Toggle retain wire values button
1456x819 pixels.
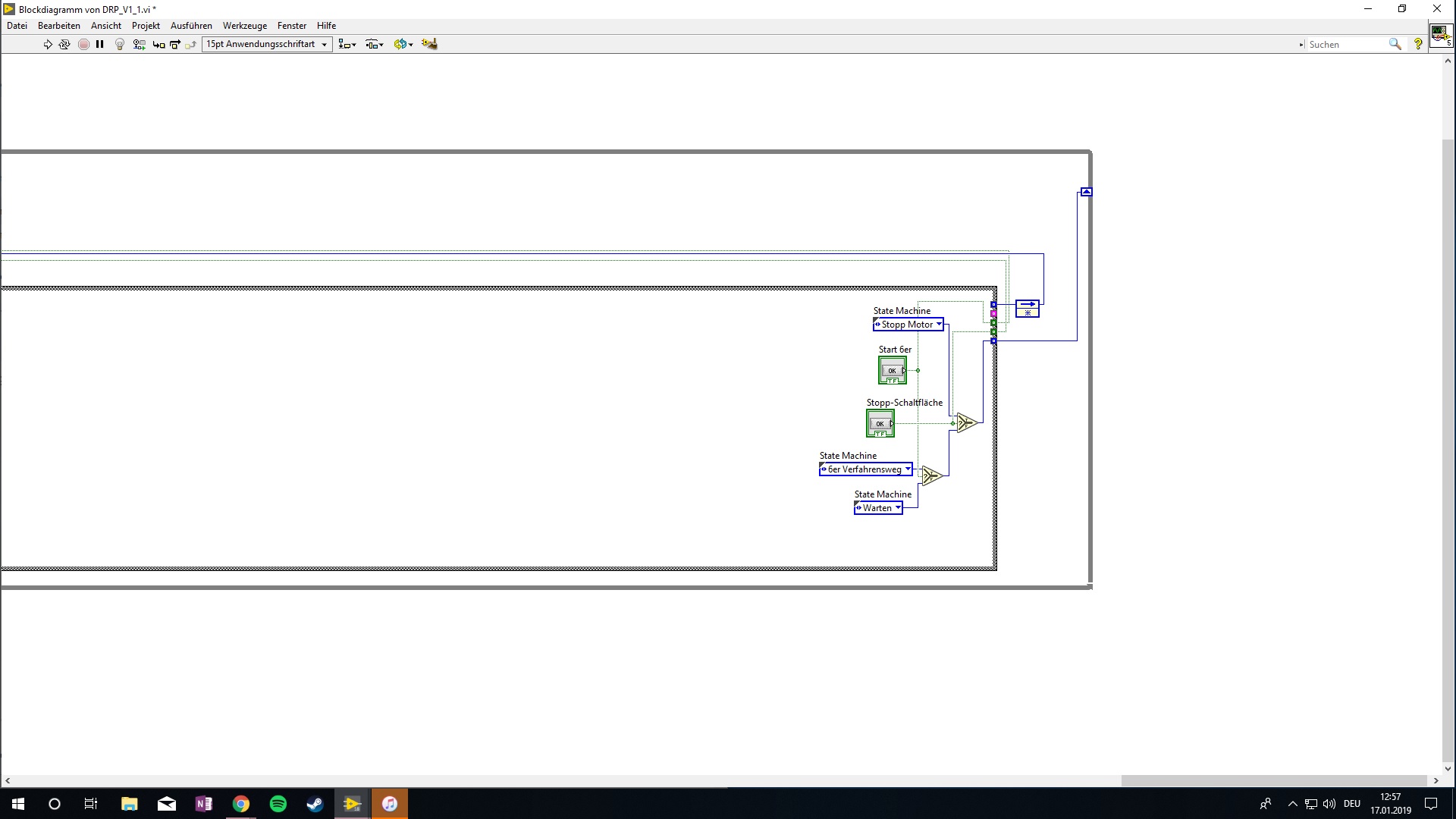pyautogui.click(x=139, y=45)
